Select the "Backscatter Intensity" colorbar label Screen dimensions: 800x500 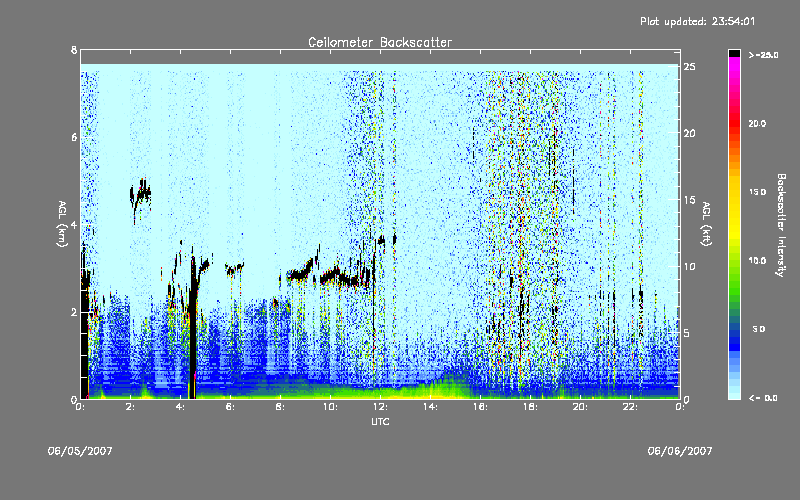click(x=781, y=225)
